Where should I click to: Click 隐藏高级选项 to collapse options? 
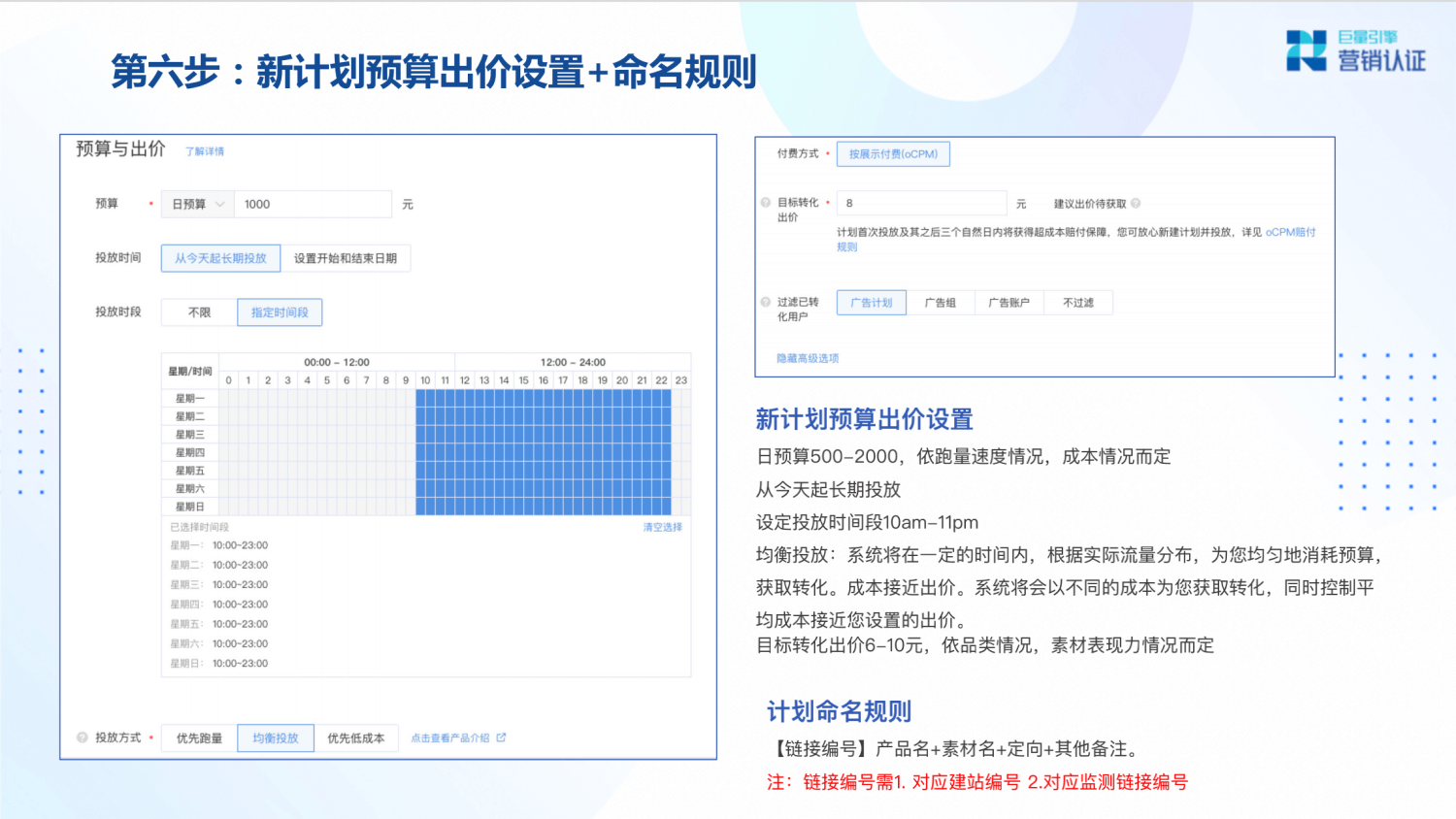808,358
